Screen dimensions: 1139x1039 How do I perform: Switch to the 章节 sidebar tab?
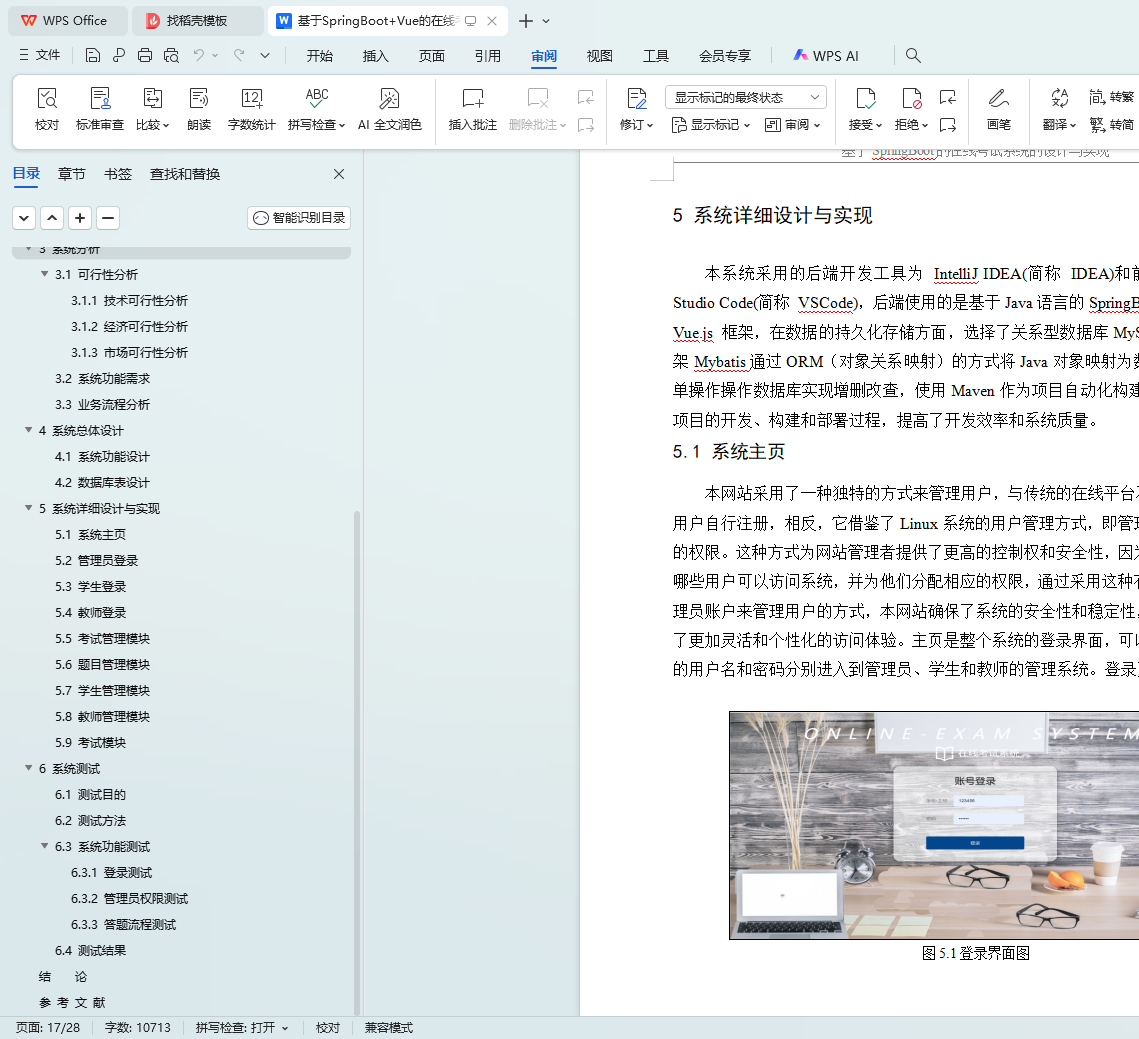[71, 174]
